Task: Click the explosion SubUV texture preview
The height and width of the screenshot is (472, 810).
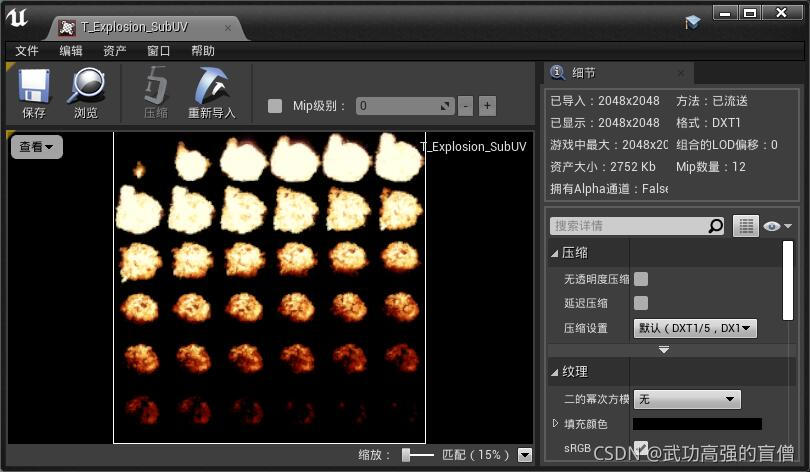Action: click(x=270, y=288)
